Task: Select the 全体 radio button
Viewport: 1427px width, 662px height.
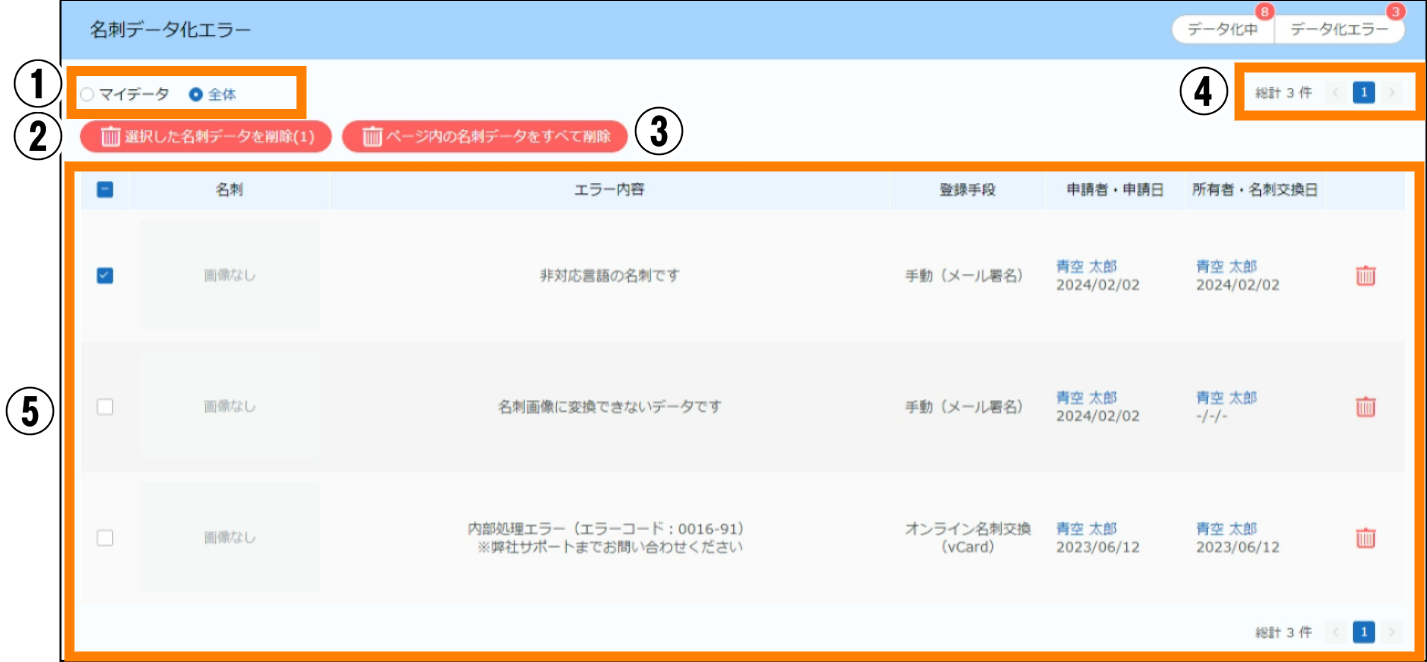Action: pos(196,94)
